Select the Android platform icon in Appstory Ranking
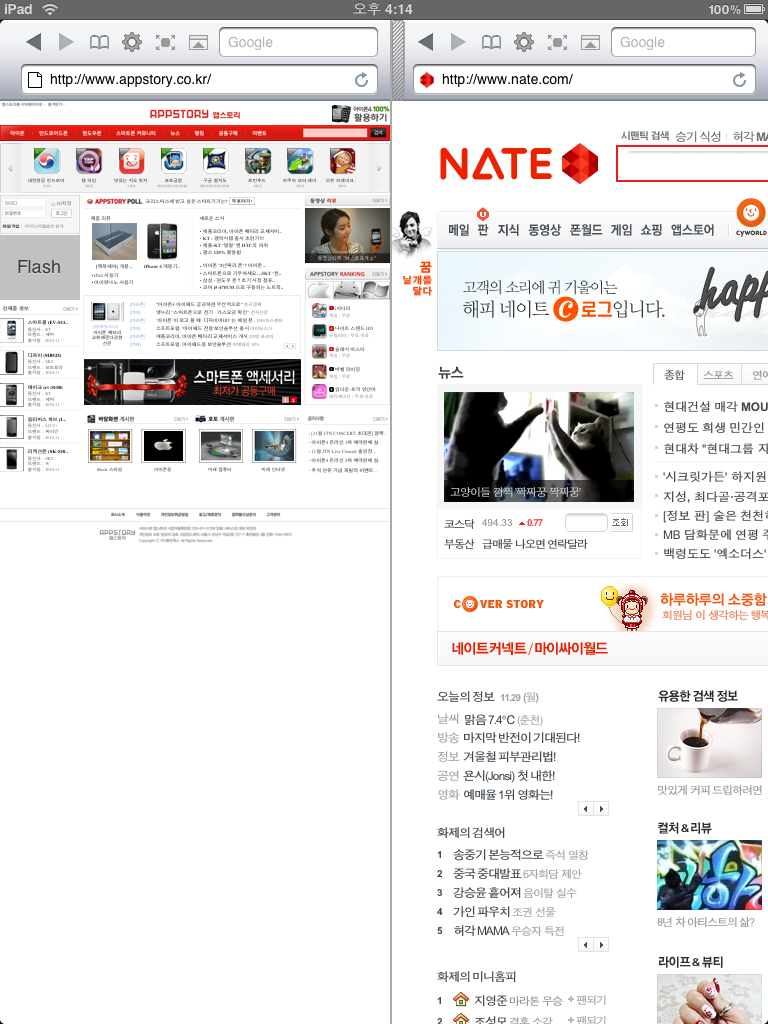768x1024 pixels. pyautogui.click(x=347, y=289)
